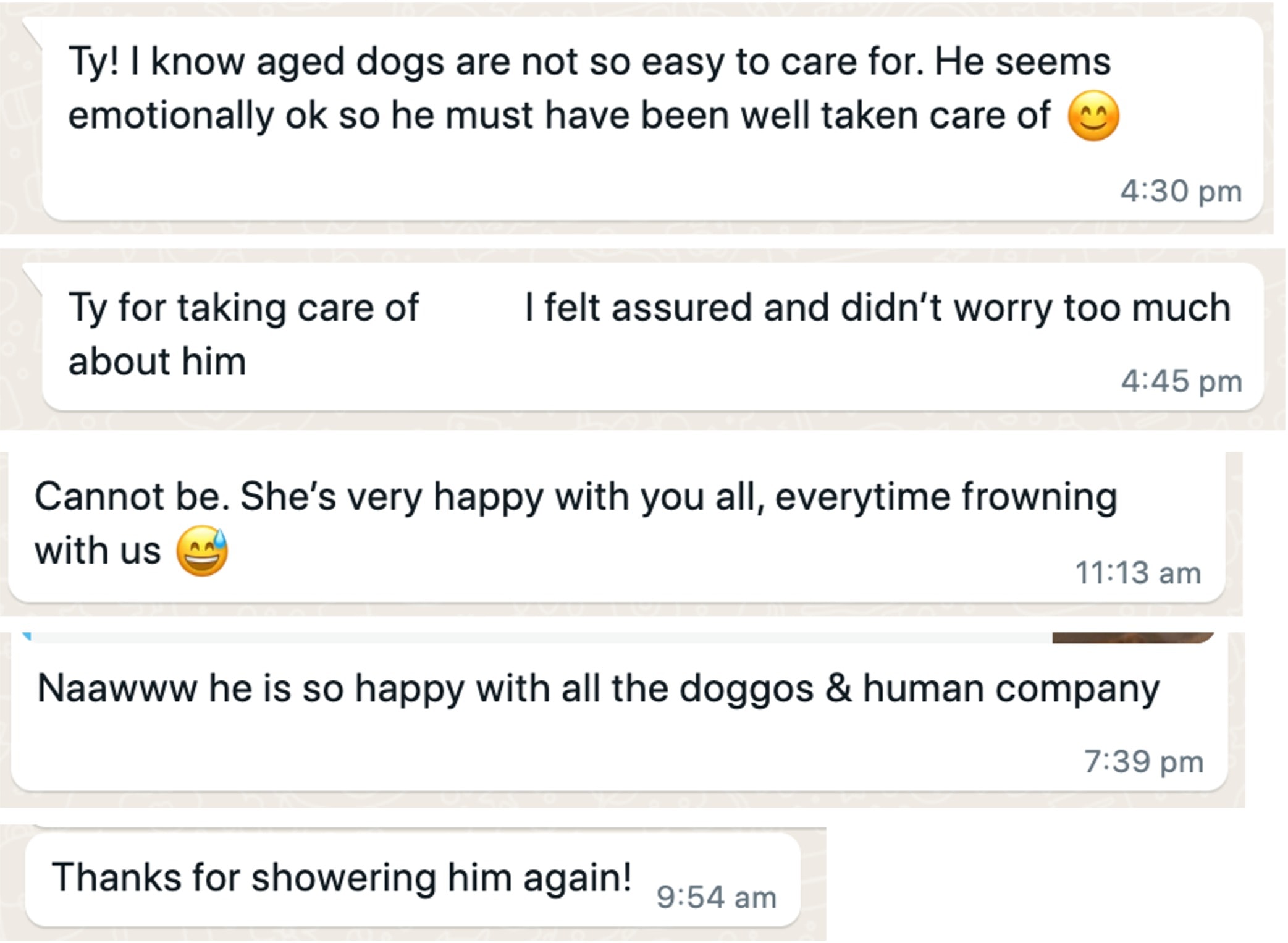Click the 11:13 am message timestamp
Viewport: 1288px width, 943px height.
pos(1138,573)
